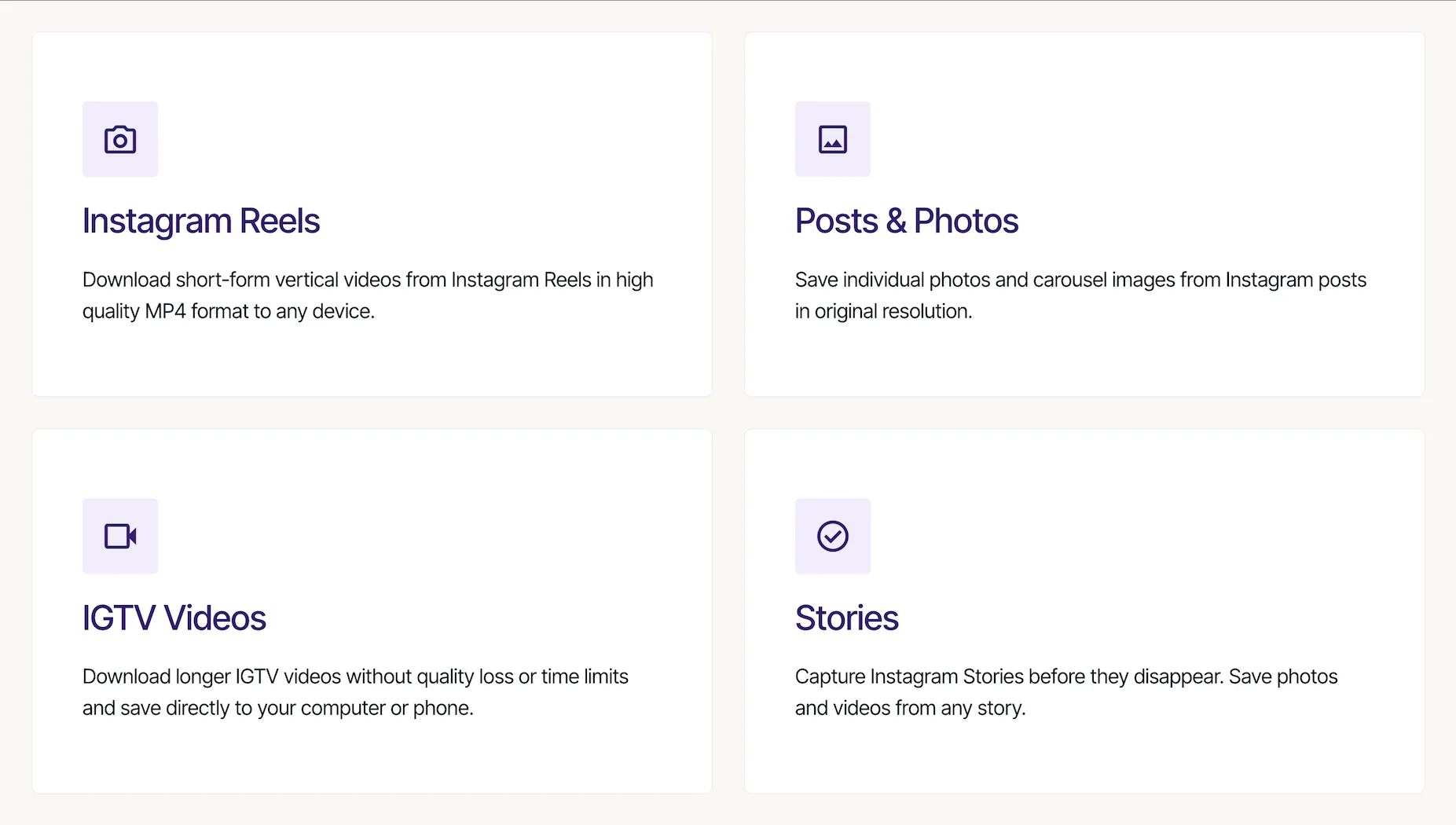Image resolution: width=1456 pixels, height=825 pixels.
Task: Open the Instagram Reels heading
Action: [x=201, y=221]
